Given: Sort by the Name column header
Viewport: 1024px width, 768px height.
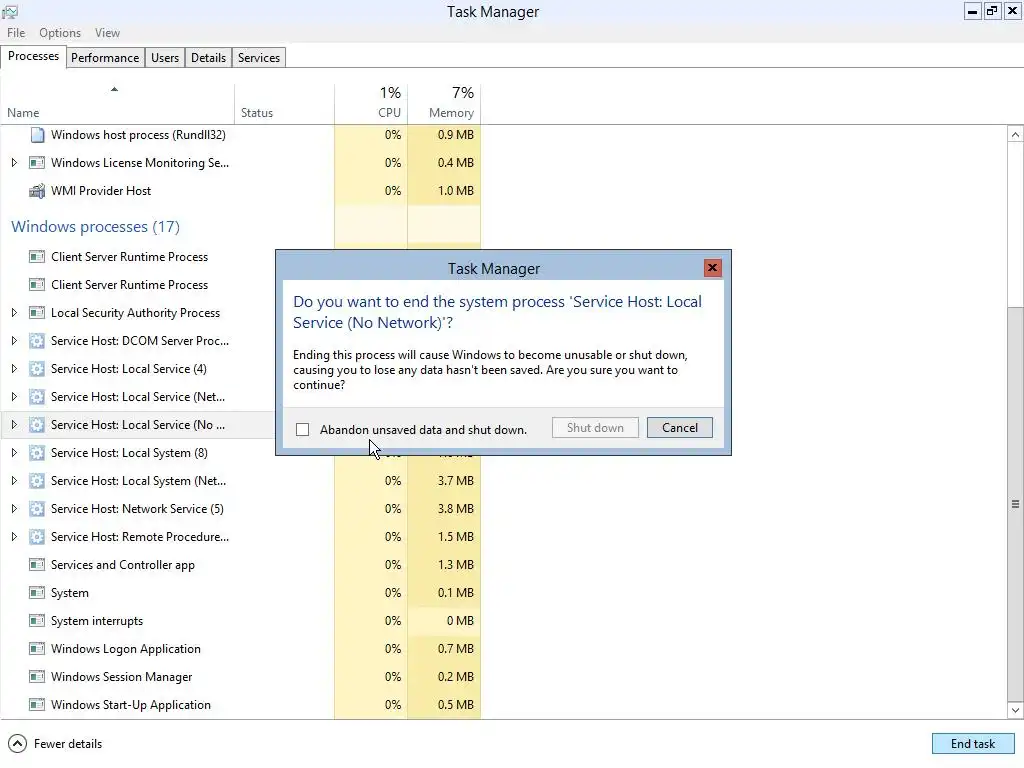Looking at the screenshot, I should pos(118,103).
